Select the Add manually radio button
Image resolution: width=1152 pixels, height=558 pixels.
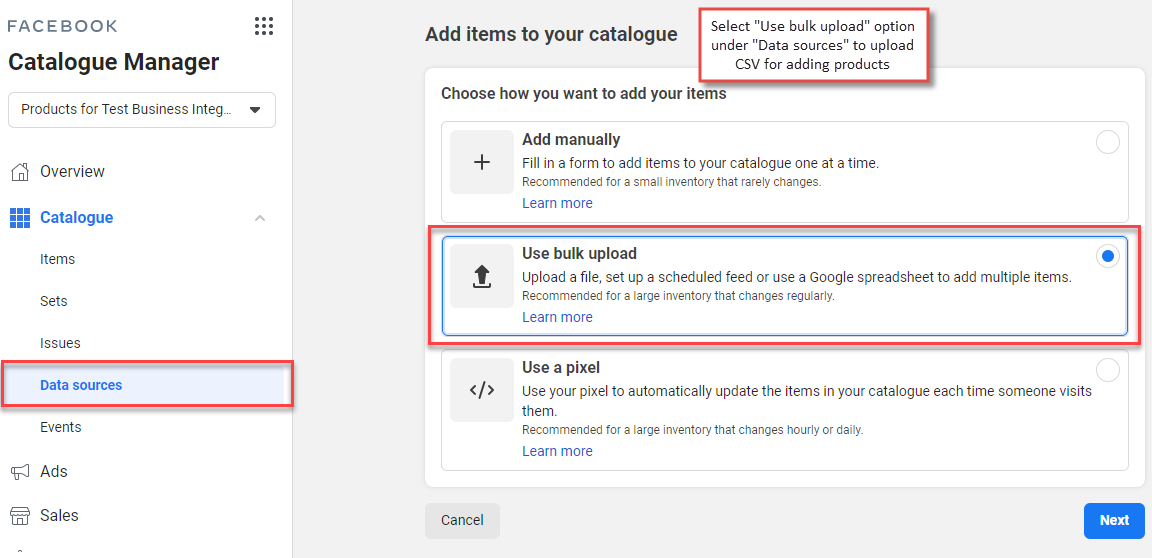tap(1108, 142)
